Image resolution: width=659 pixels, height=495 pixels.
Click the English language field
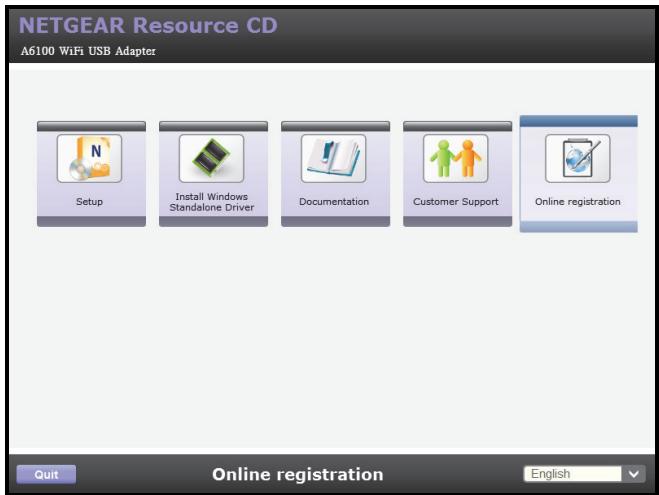click(x=572, y=474)
